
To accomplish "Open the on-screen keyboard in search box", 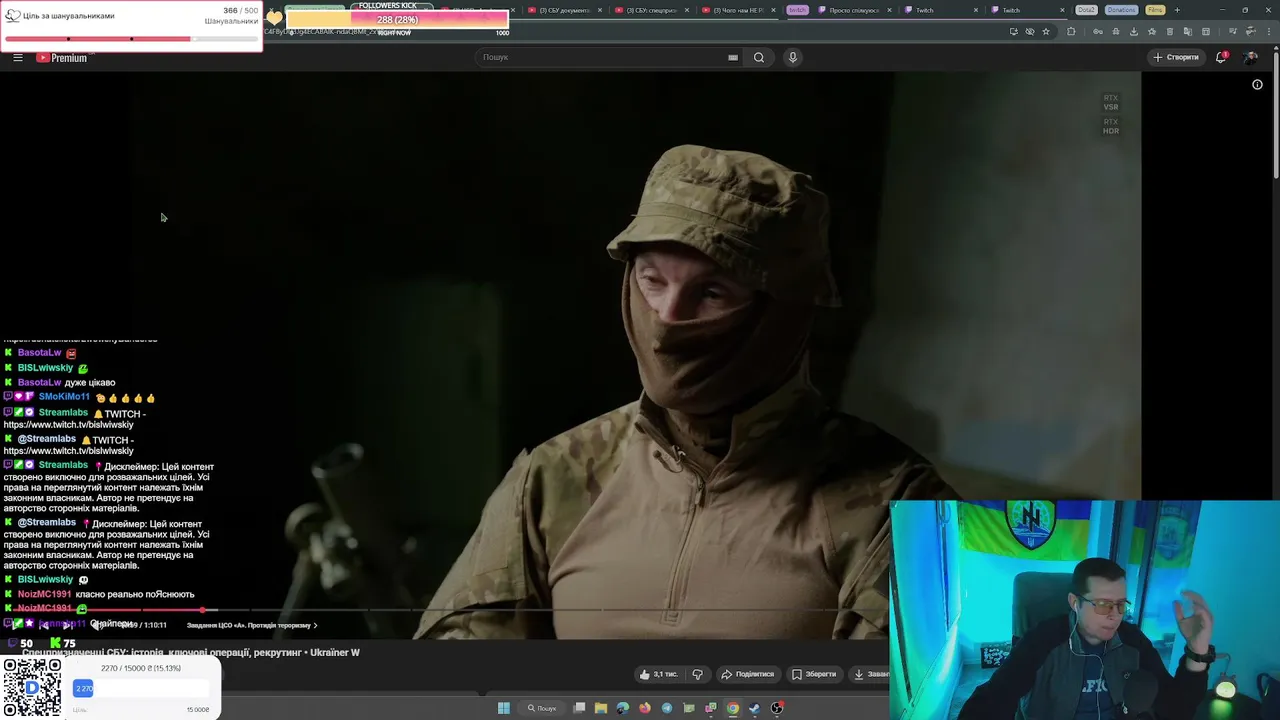I will [x=733, y=57].
